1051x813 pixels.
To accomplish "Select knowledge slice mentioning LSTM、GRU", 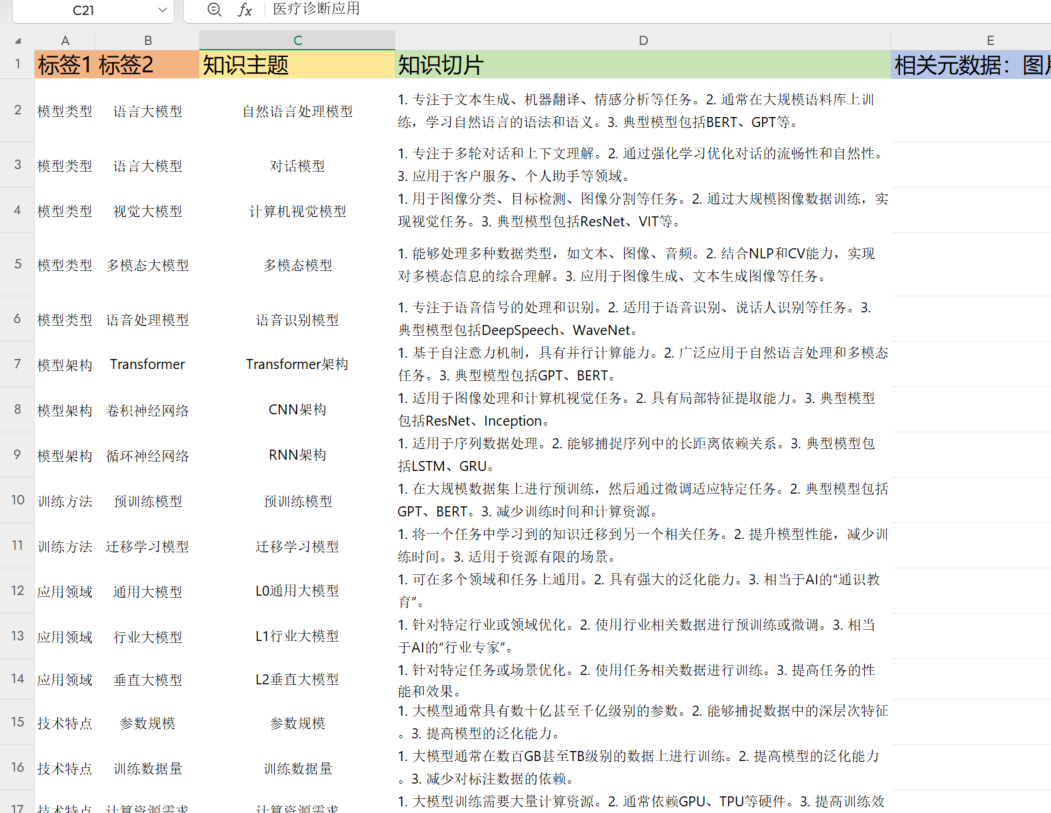I will 643,455.
